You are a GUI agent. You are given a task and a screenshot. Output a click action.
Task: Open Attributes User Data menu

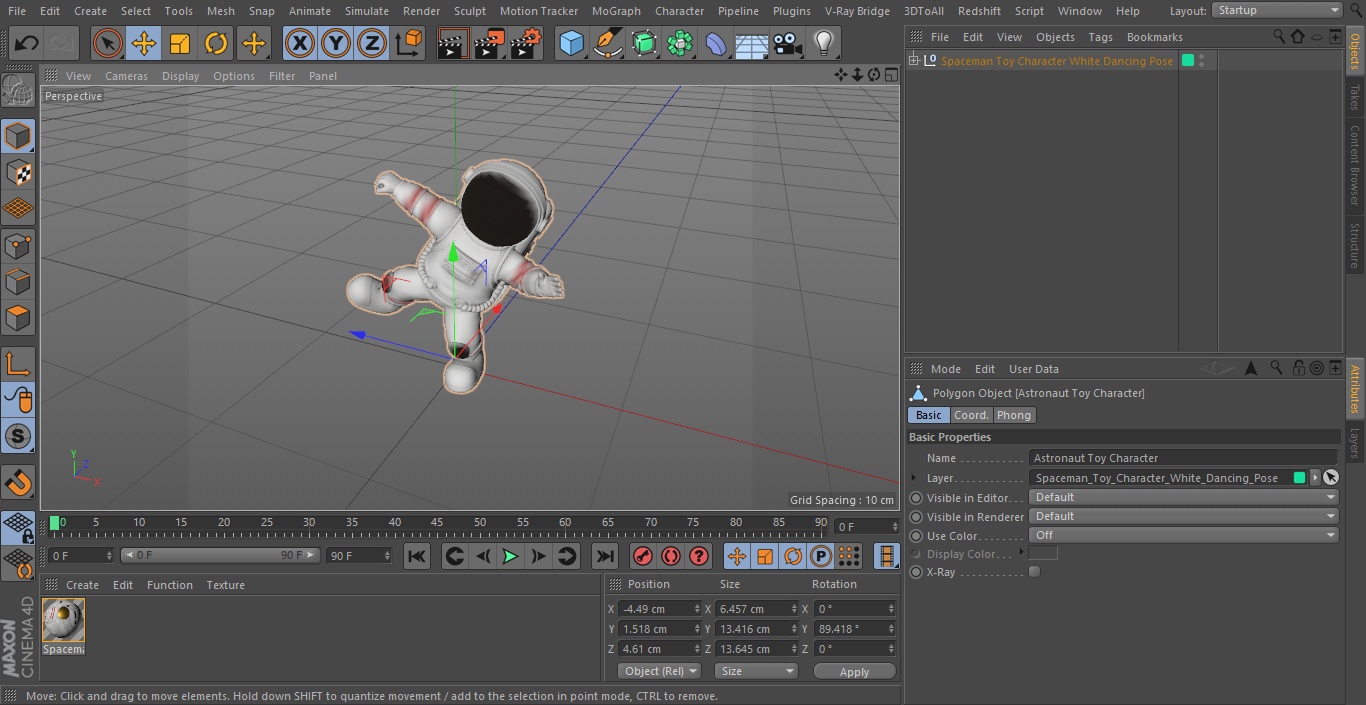(x=1033, y=369)
